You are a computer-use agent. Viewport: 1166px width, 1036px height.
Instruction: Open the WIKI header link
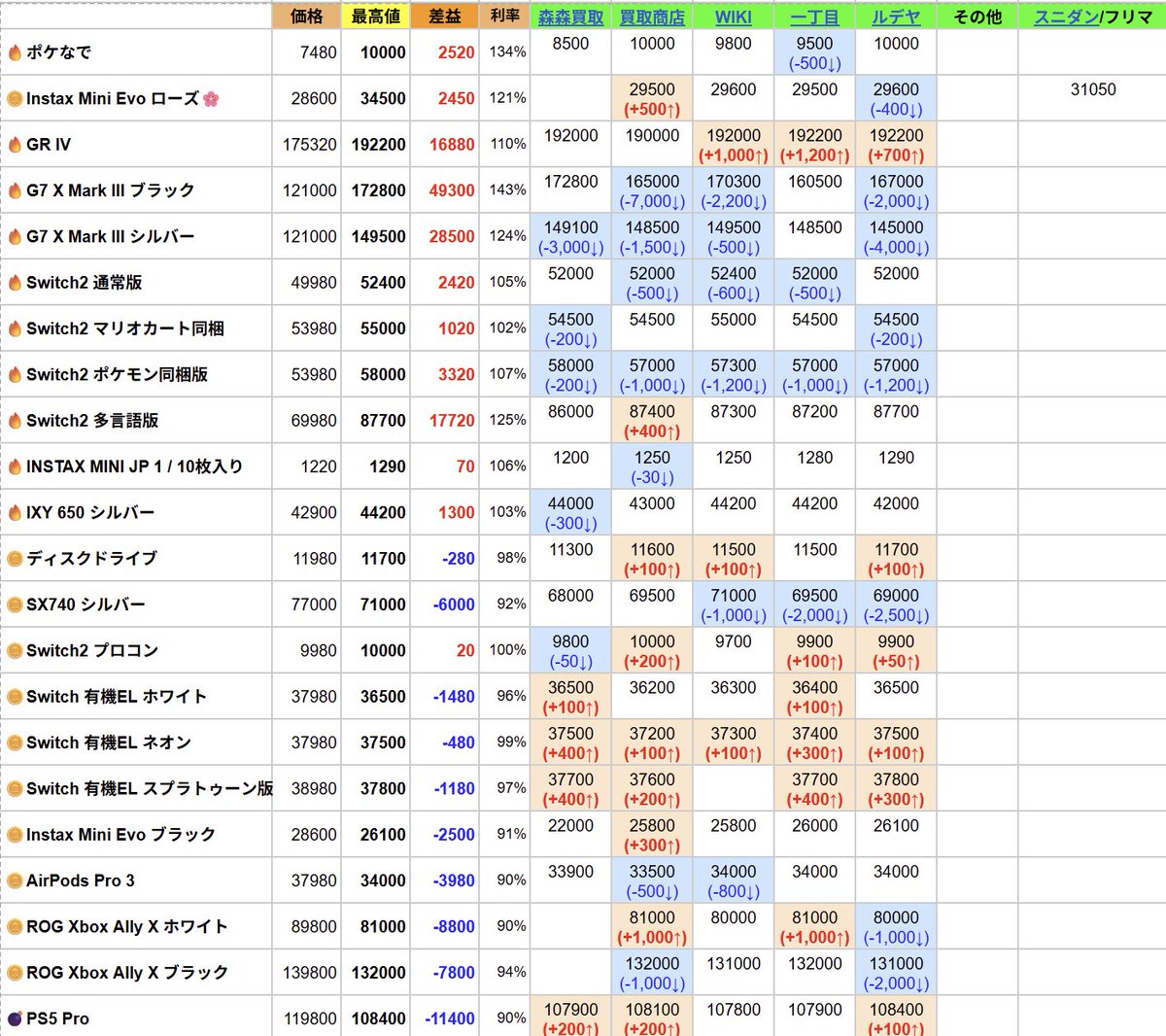pos(733,17)
